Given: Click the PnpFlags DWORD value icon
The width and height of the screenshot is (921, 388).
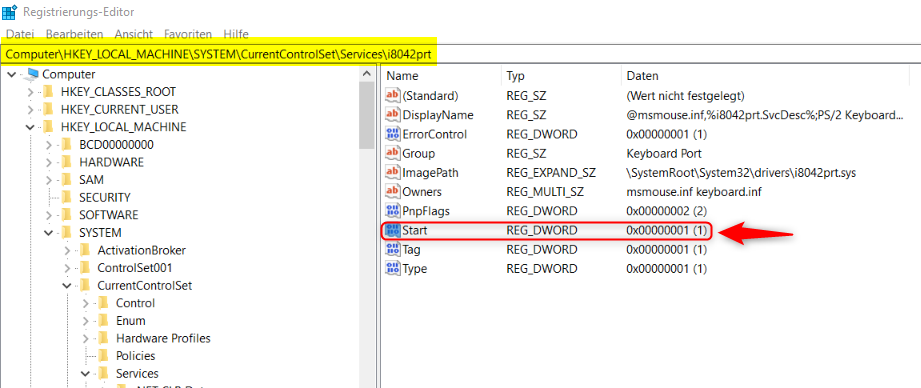Looking at the screenshot, I should [392, 211].
